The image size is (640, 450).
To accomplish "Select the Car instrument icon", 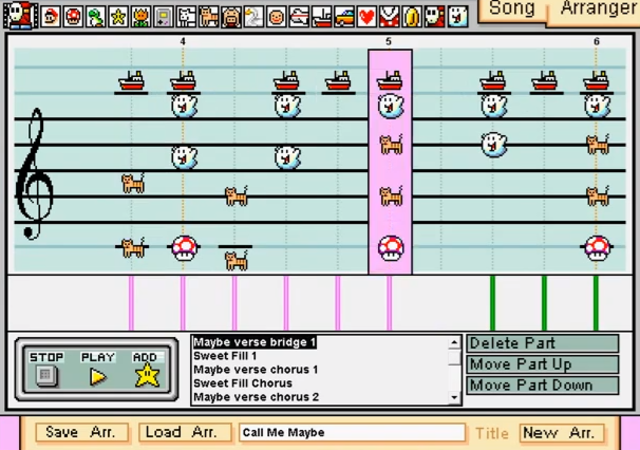I will 344,17.
